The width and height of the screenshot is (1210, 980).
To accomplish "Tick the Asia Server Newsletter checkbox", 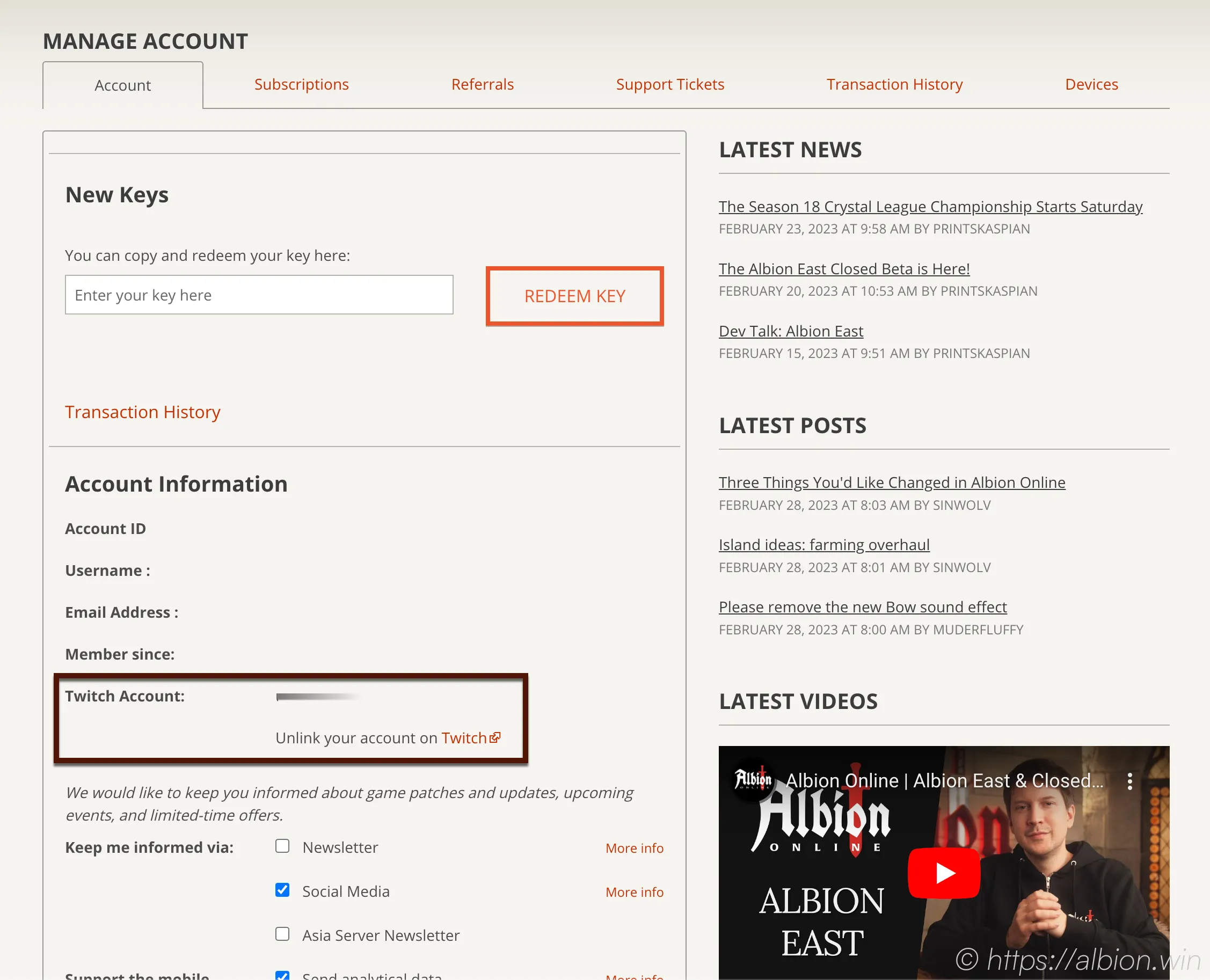I will click(282, 934).
